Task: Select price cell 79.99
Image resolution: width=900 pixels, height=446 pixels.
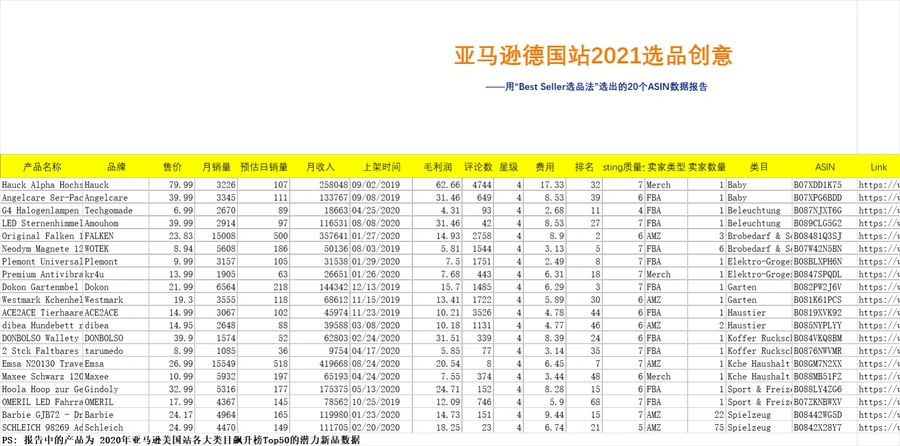Action: 173,185
